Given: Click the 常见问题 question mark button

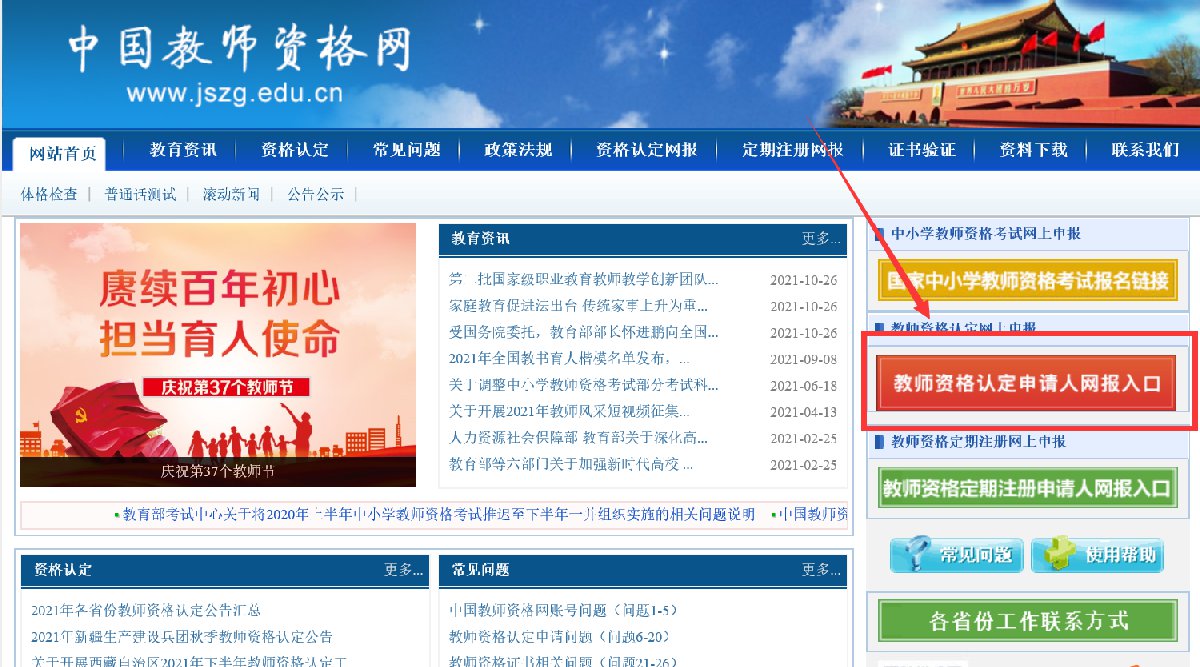Looking at the screenshot, I should pos(956,553).
